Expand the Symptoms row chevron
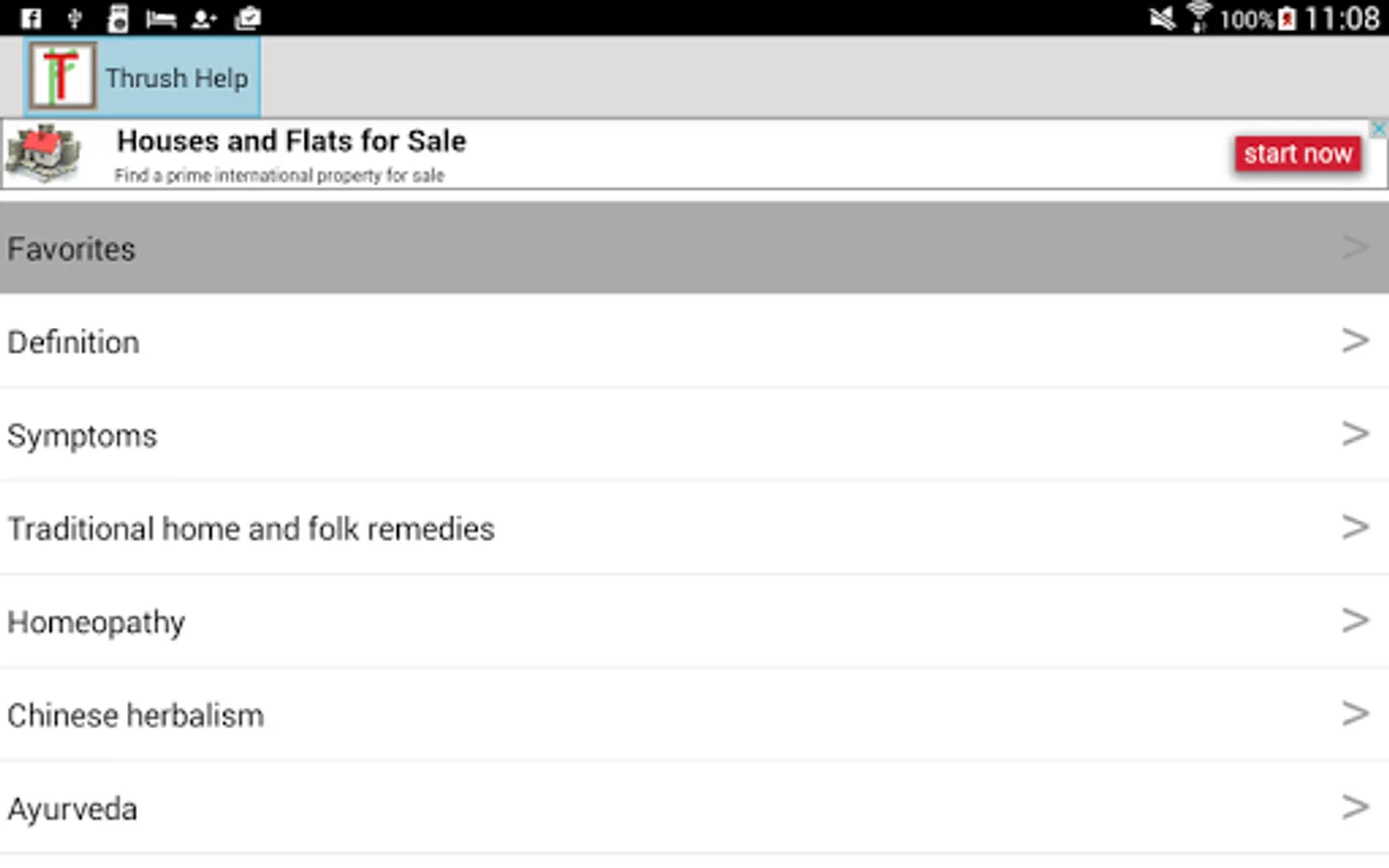 coord(1355,434)
